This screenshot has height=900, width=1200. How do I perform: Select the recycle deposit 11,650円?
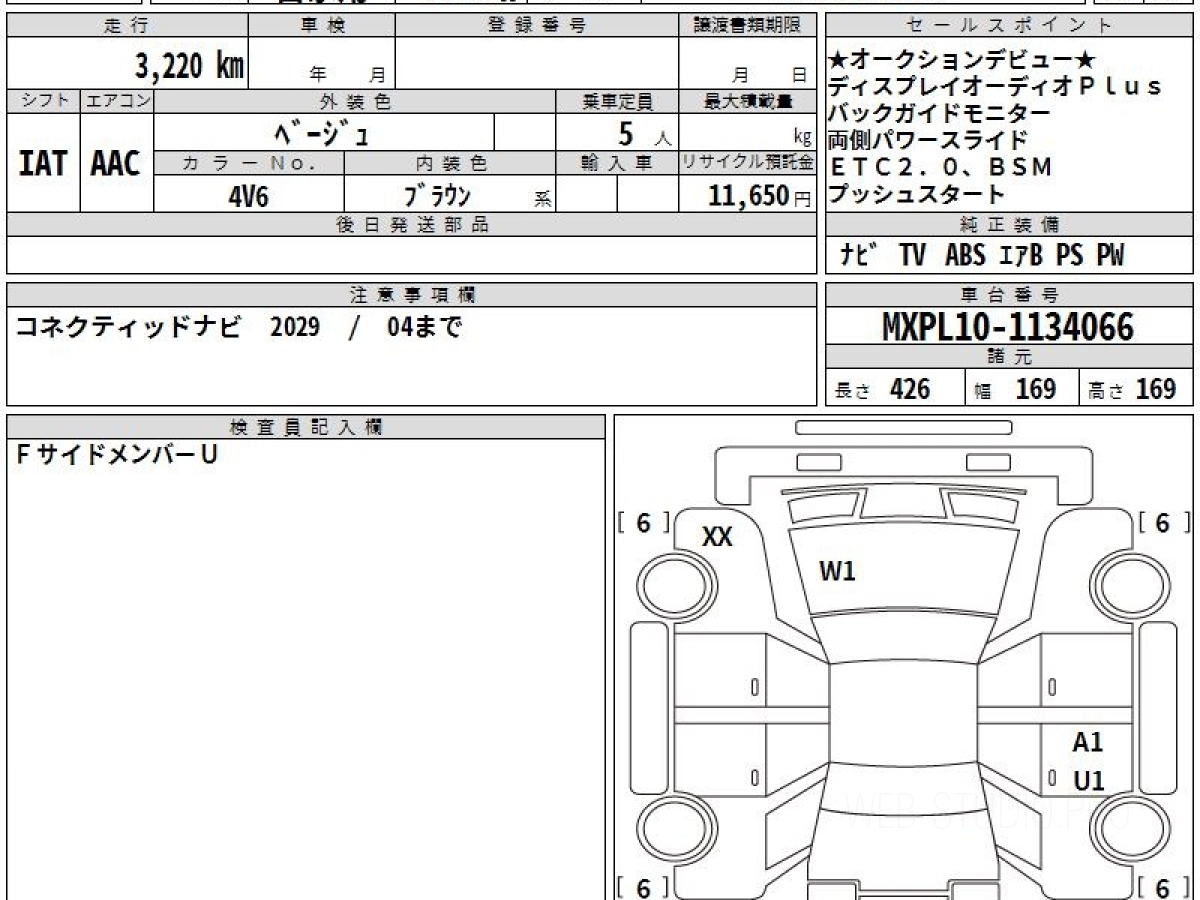tap(760, 196)
